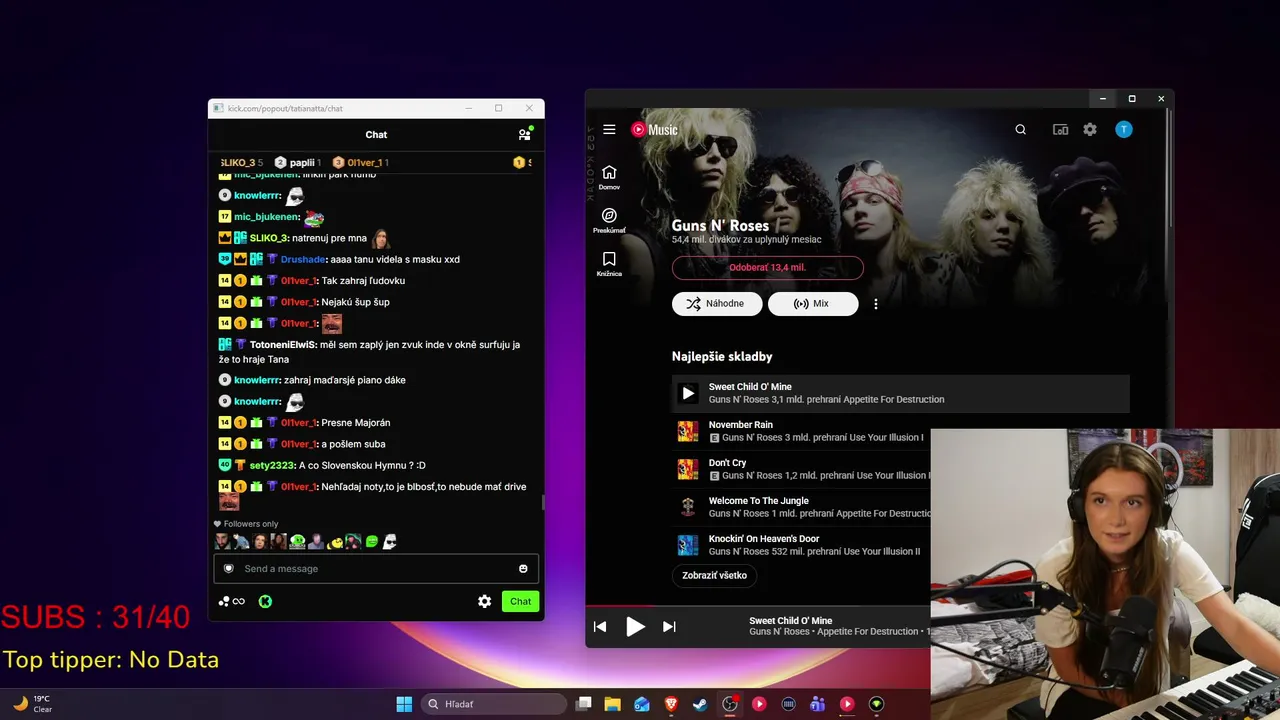Open chat settings gear icon
Screen dimensions: 1280x720
(485, 601)
